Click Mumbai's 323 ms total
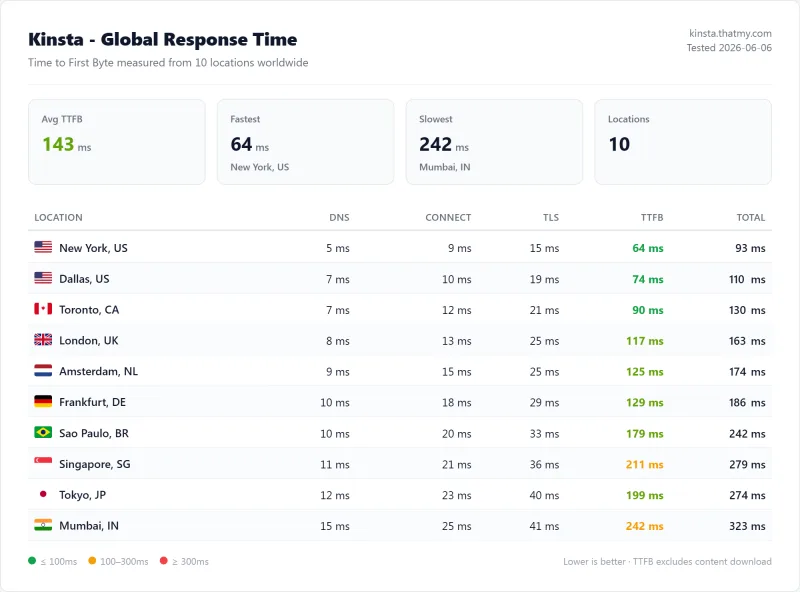 point(747,526)
